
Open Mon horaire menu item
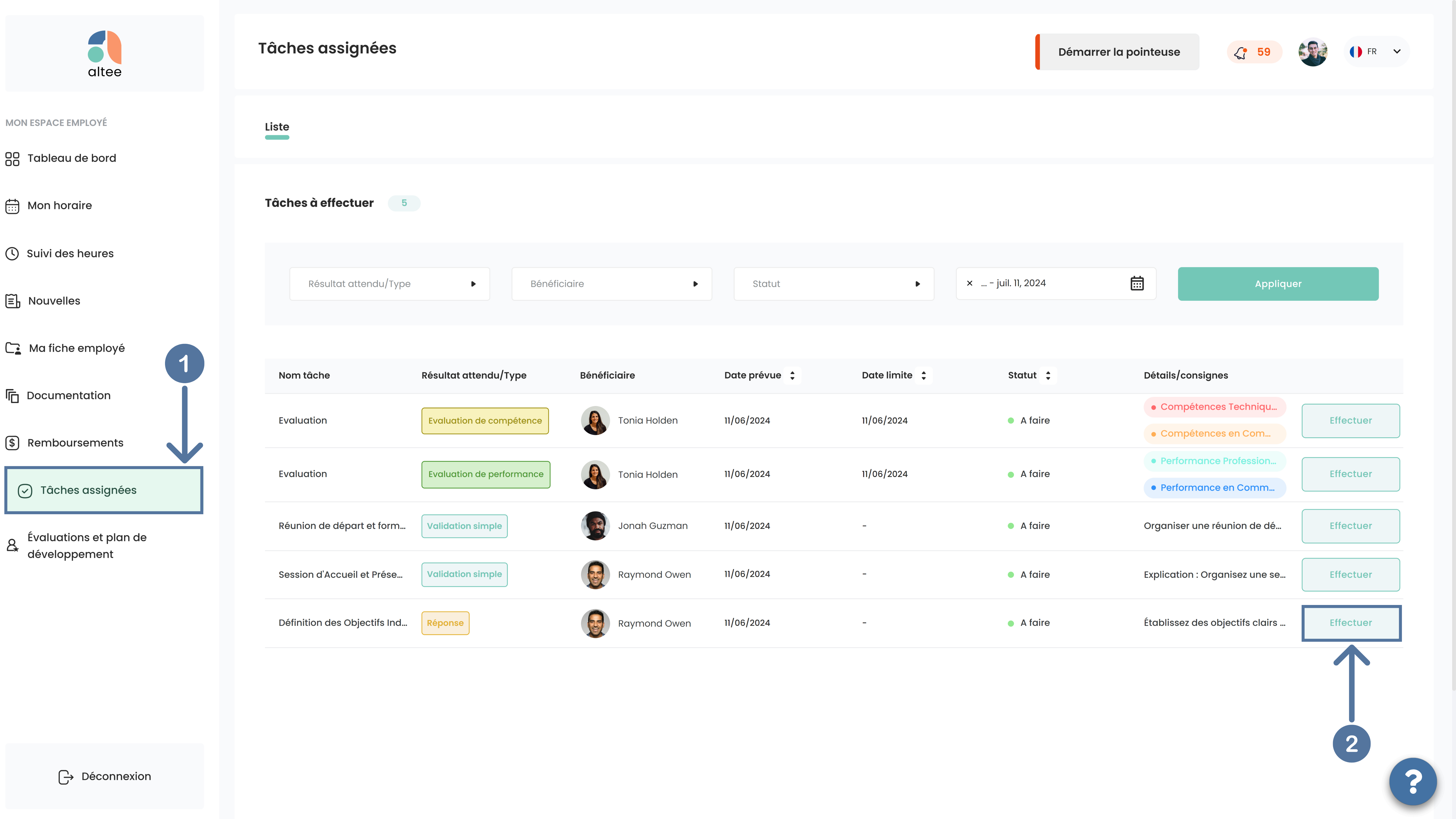[x=60, y=206]
